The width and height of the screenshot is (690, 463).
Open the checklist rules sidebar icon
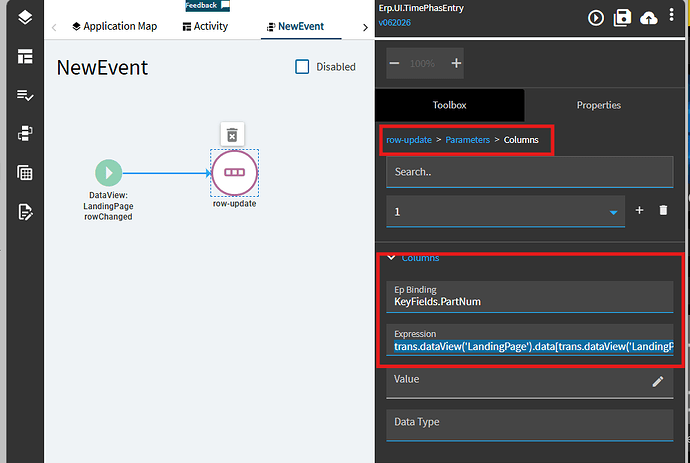point(25,95)
